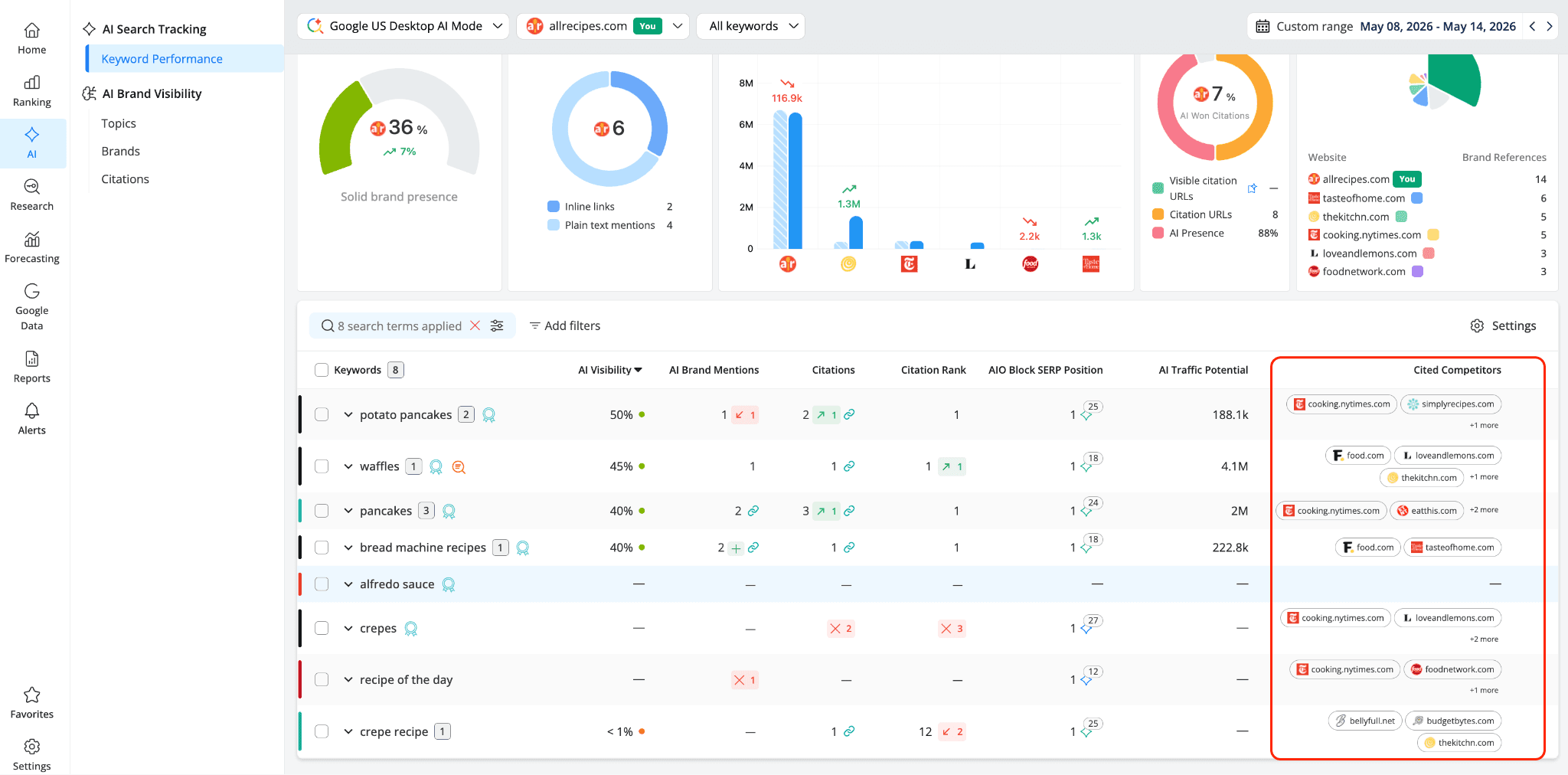Open the Ranking section icon
This screenshot has width=1568, height=775.
coord(31,82)
